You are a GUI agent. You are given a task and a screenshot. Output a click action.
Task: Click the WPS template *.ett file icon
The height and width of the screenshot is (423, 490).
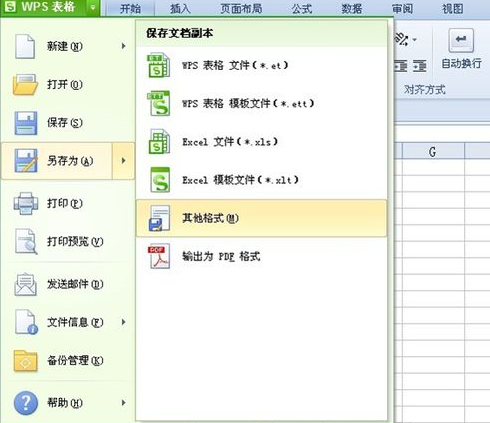tap(159, 104)
